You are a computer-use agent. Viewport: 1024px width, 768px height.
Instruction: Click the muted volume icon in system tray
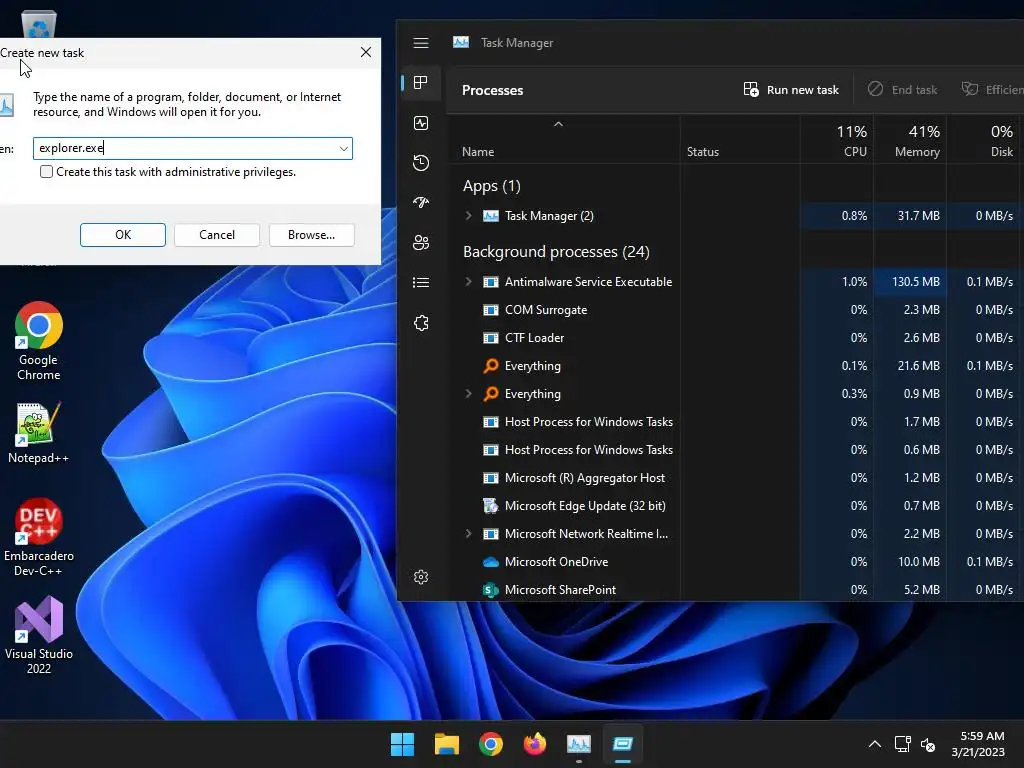coord(927,744)
